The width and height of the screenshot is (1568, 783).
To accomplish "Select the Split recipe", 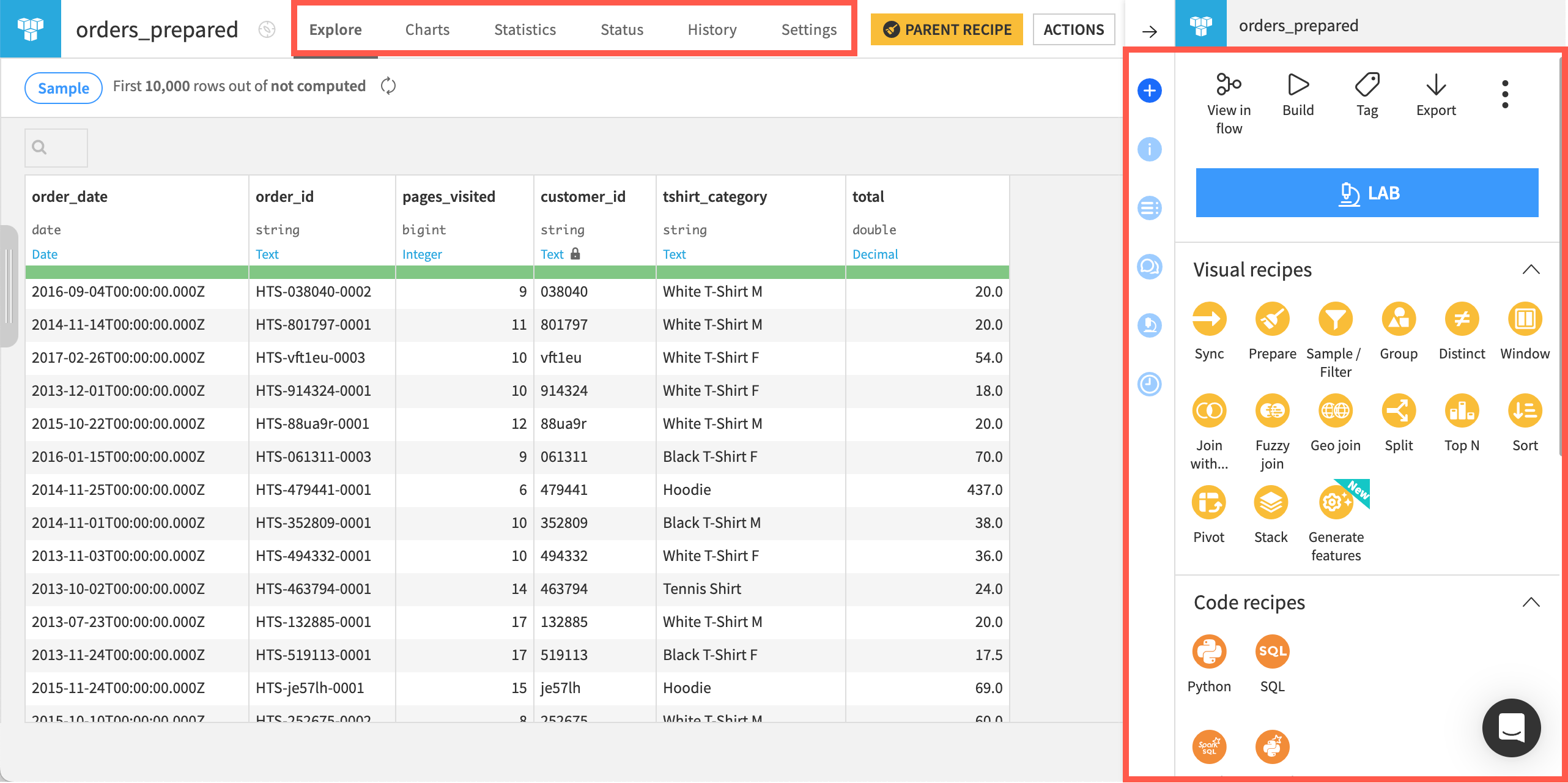I will point(1399,410).
